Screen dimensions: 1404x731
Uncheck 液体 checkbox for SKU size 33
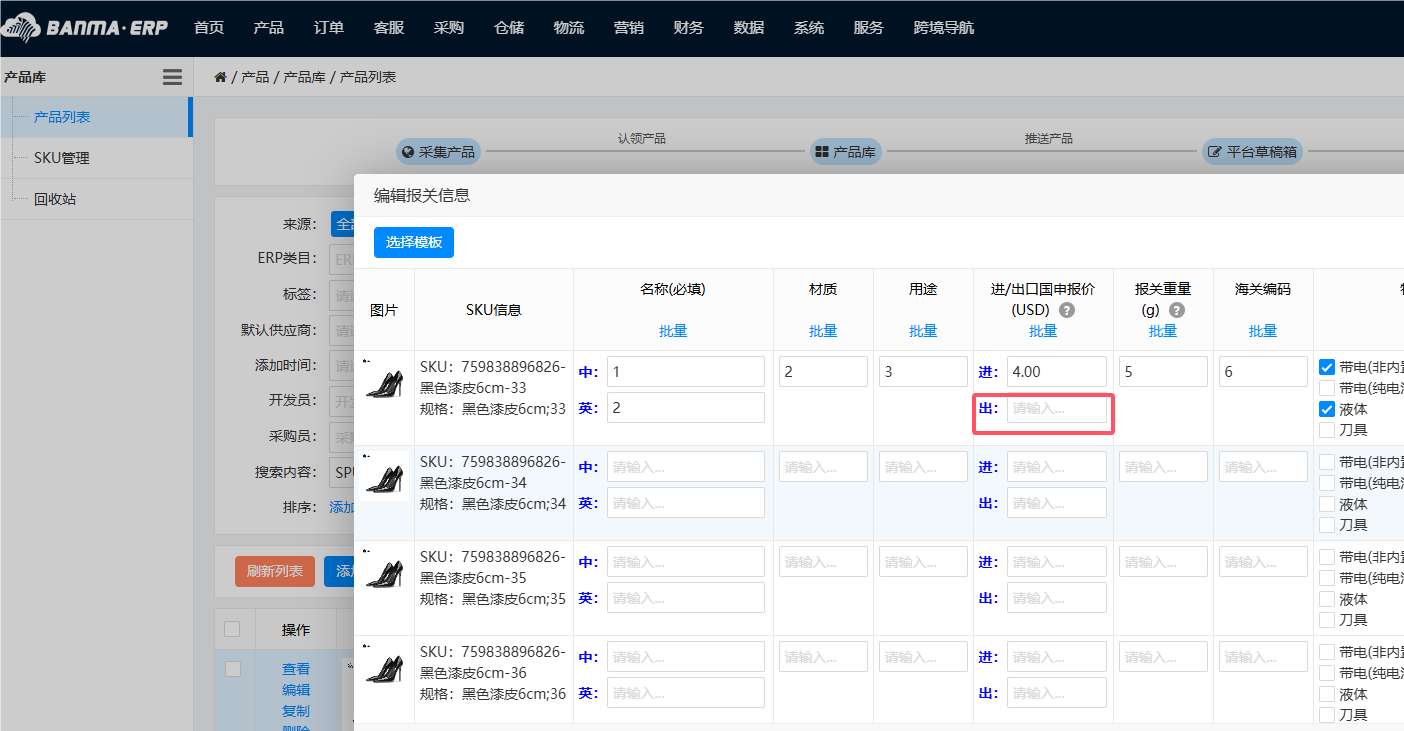(1327, 409)
